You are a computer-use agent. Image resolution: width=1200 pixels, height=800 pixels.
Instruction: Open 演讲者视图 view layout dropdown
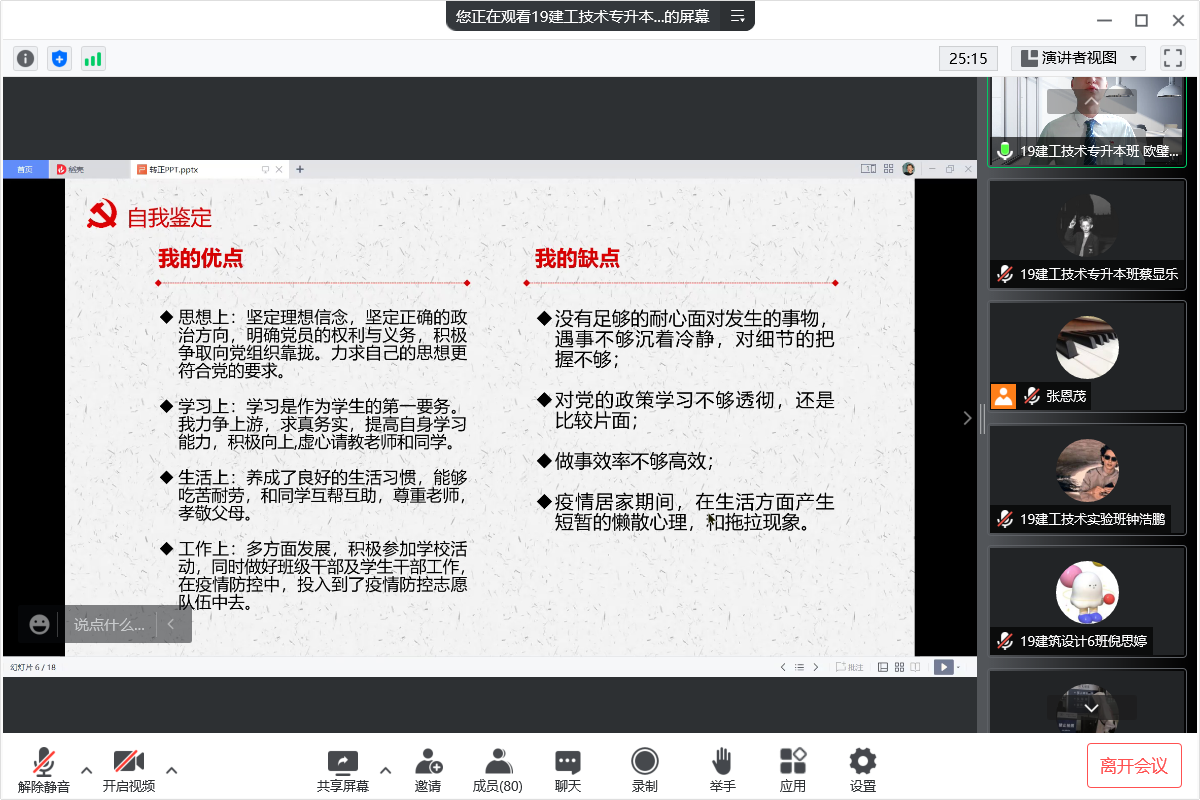click(x=1078, y=58)
